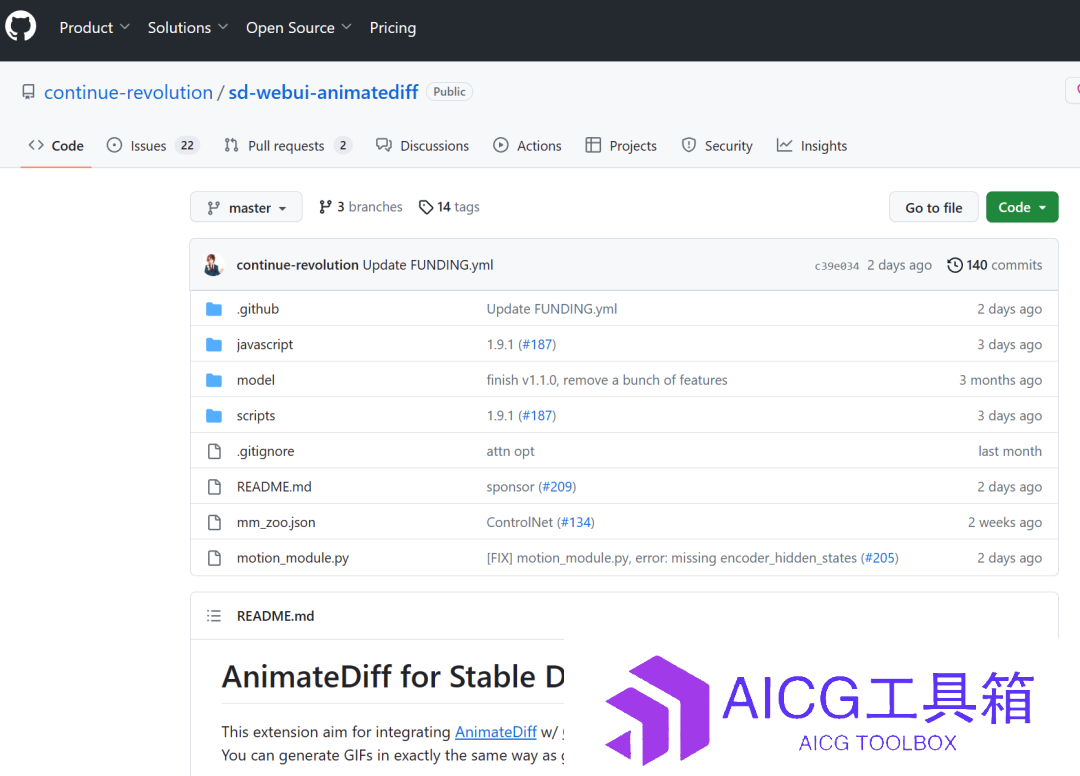
Task: Click the .github folder icon
Action: tap(214, 309)
